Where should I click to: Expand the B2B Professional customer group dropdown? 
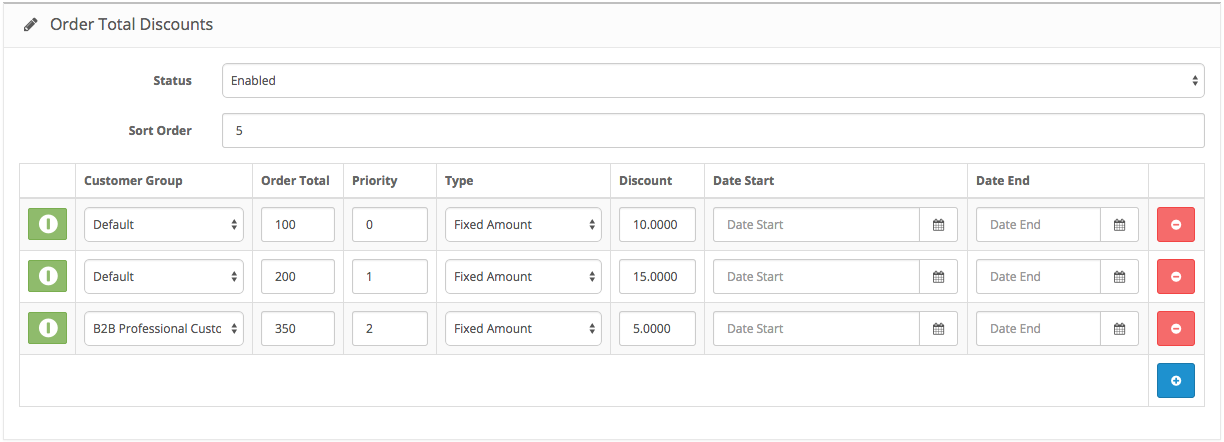(164, 329)
